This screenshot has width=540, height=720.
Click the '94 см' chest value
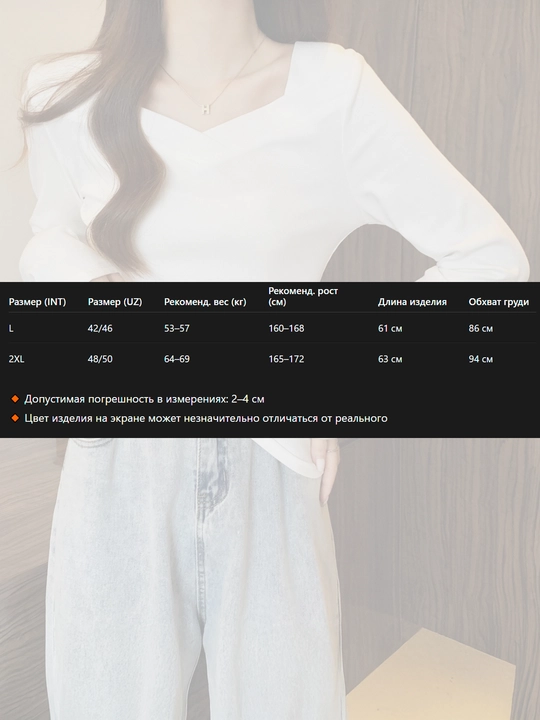(x=481, y=359)
